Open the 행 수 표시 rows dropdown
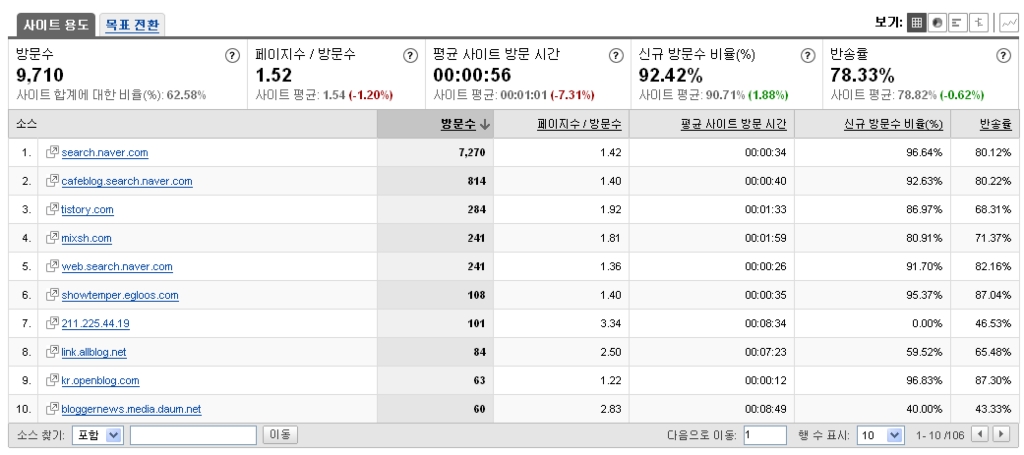This screenshot has width=1024, height=455. 881,435
